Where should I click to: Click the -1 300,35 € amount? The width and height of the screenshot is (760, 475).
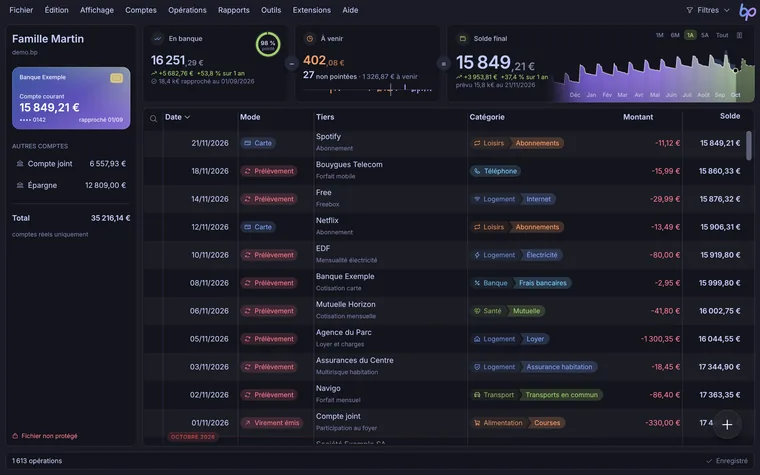(x=660, y=339)
